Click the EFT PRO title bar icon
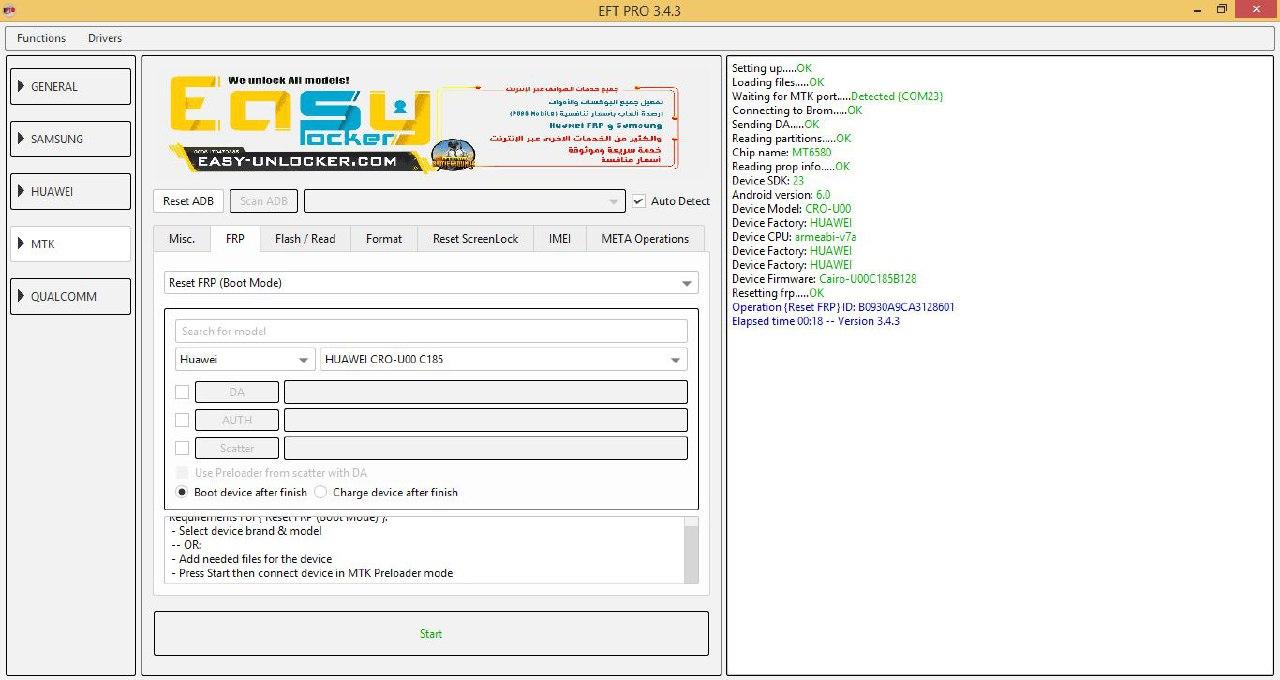 click(x=9, y=10)
